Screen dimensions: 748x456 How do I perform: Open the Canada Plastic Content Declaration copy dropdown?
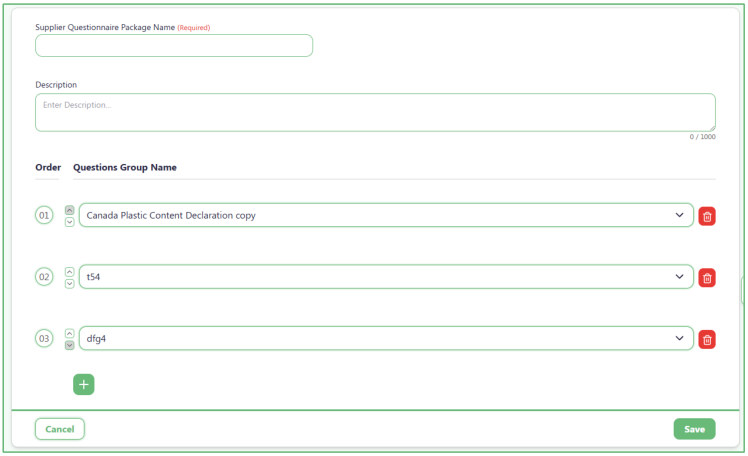click(386, 215)
